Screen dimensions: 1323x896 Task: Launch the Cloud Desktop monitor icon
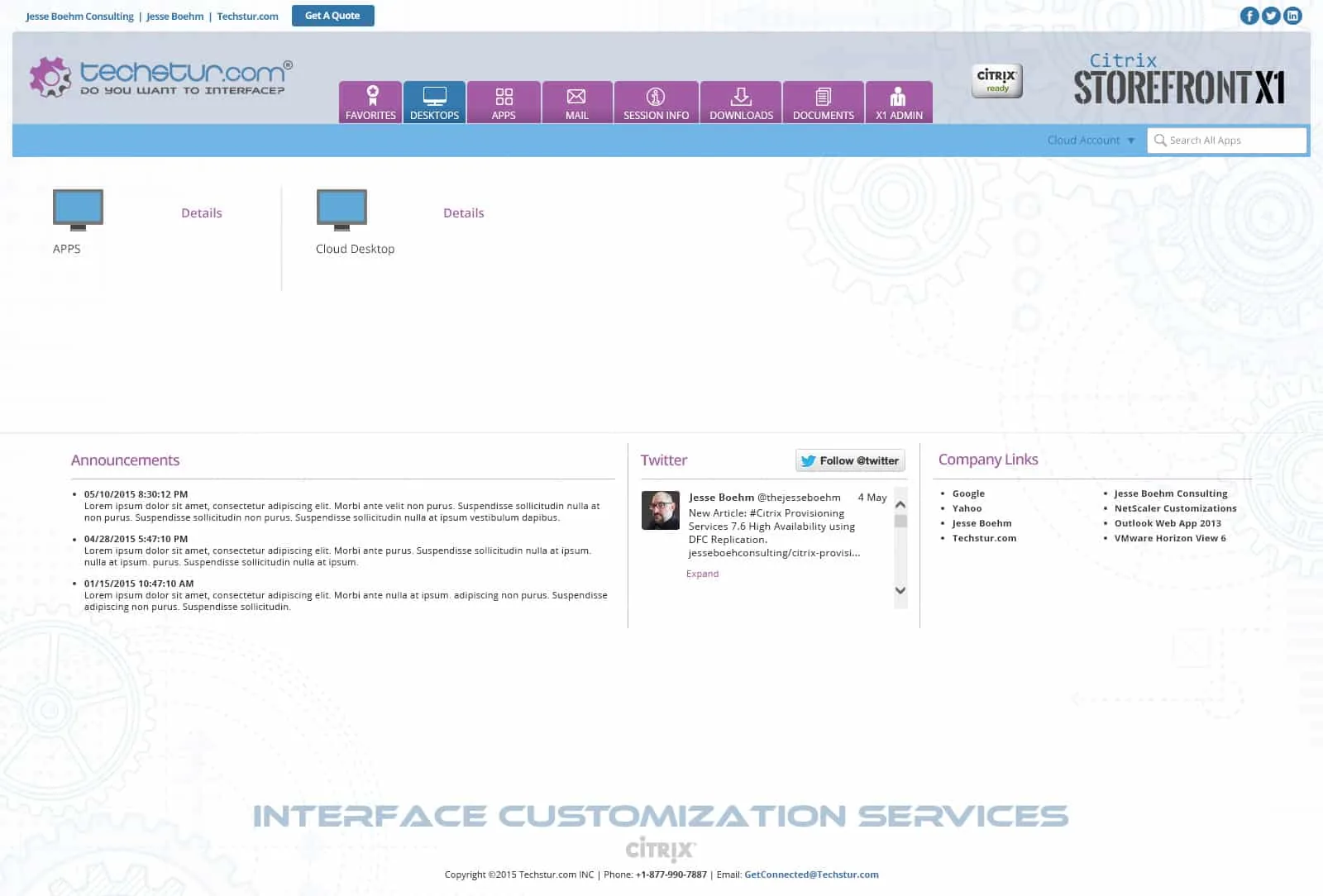(x=341, y=210)
